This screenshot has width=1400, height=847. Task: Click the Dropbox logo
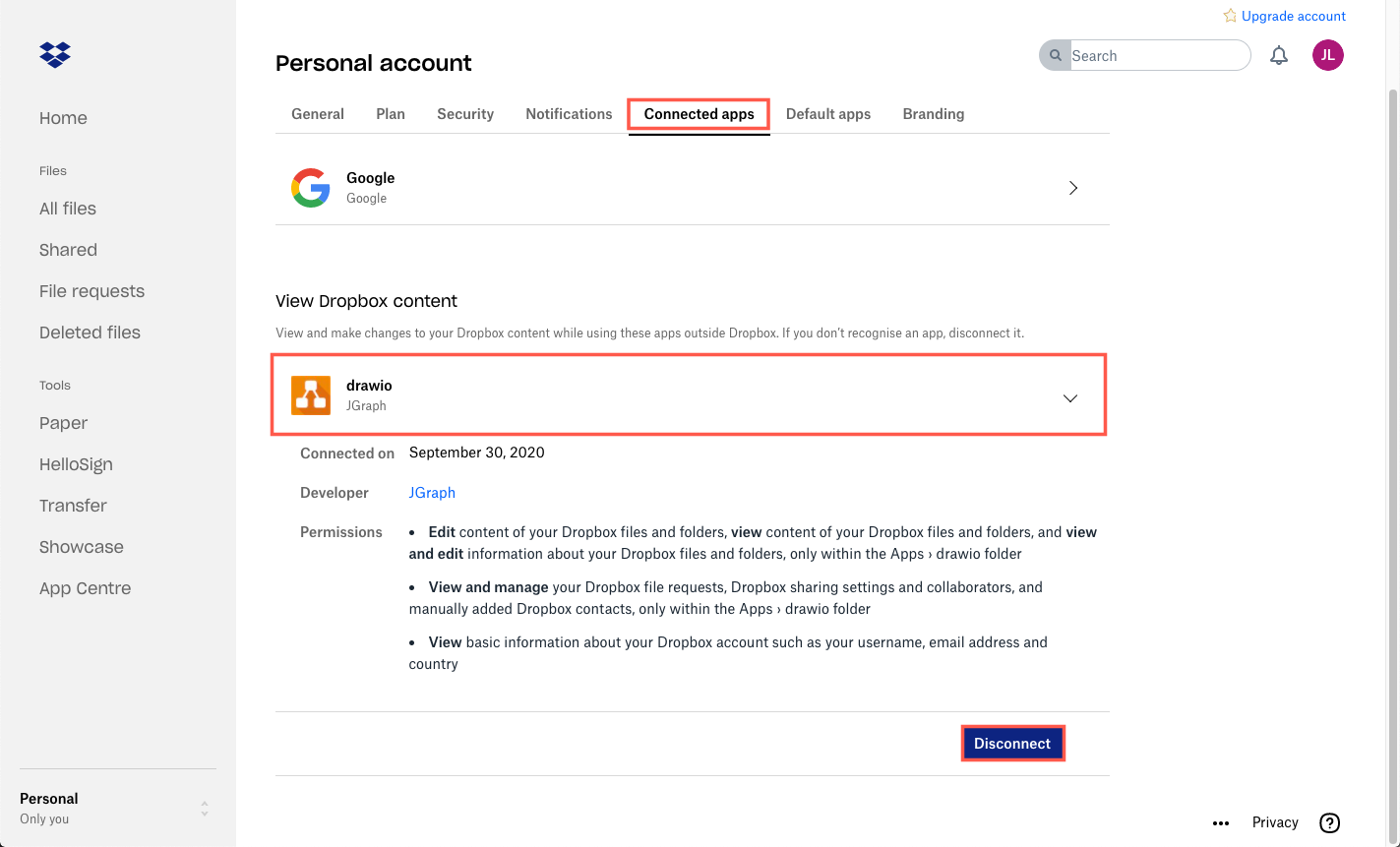point(54,54)
